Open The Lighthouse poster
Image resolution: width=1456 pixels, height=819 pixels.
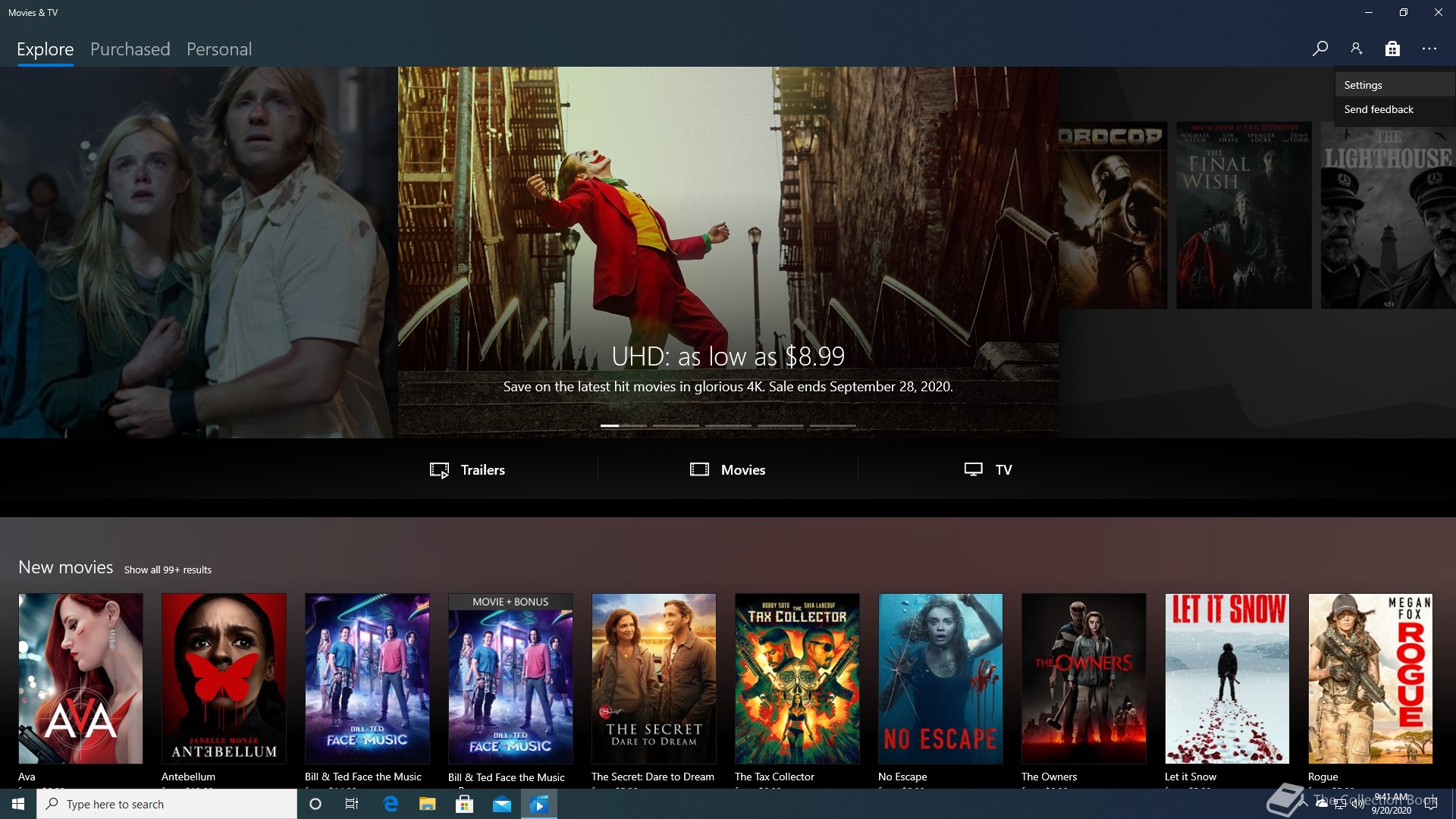click(x=1388, y=215)
